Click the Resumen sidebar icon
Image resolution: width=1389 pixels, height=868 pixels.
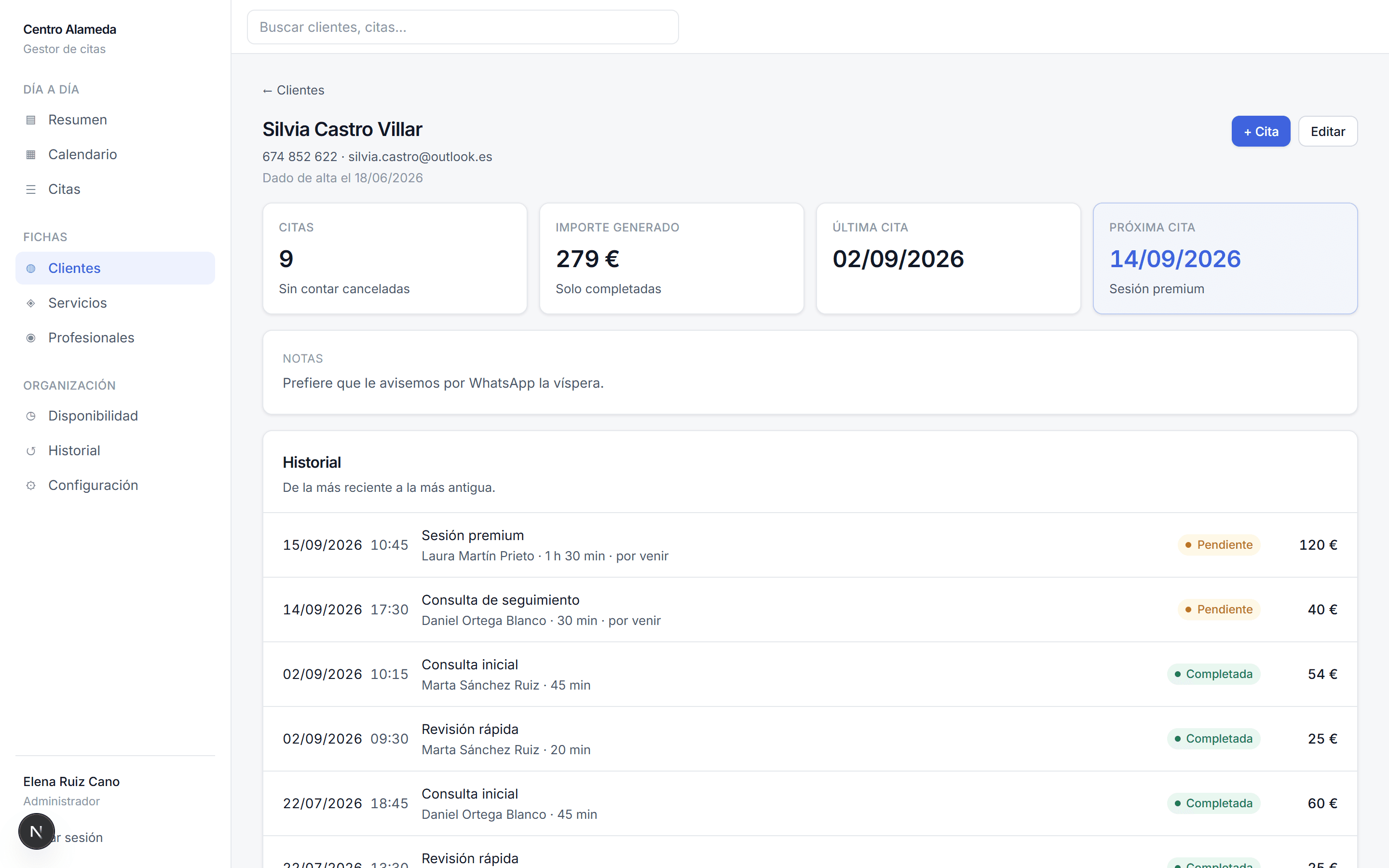31,120
